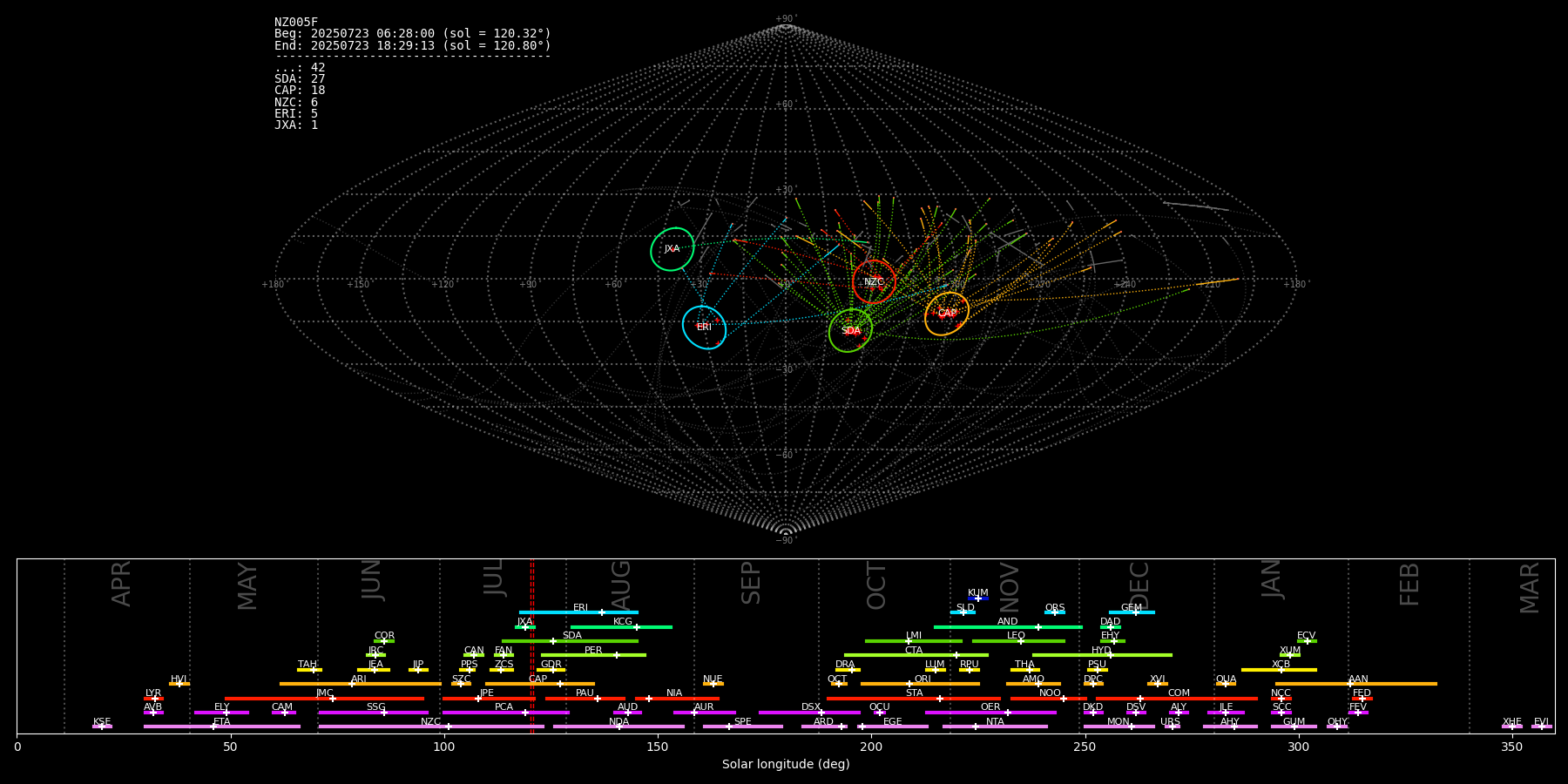Click the +150 longitude label on sky map
Screen dimensions: 1568x784
click(358, 284)
